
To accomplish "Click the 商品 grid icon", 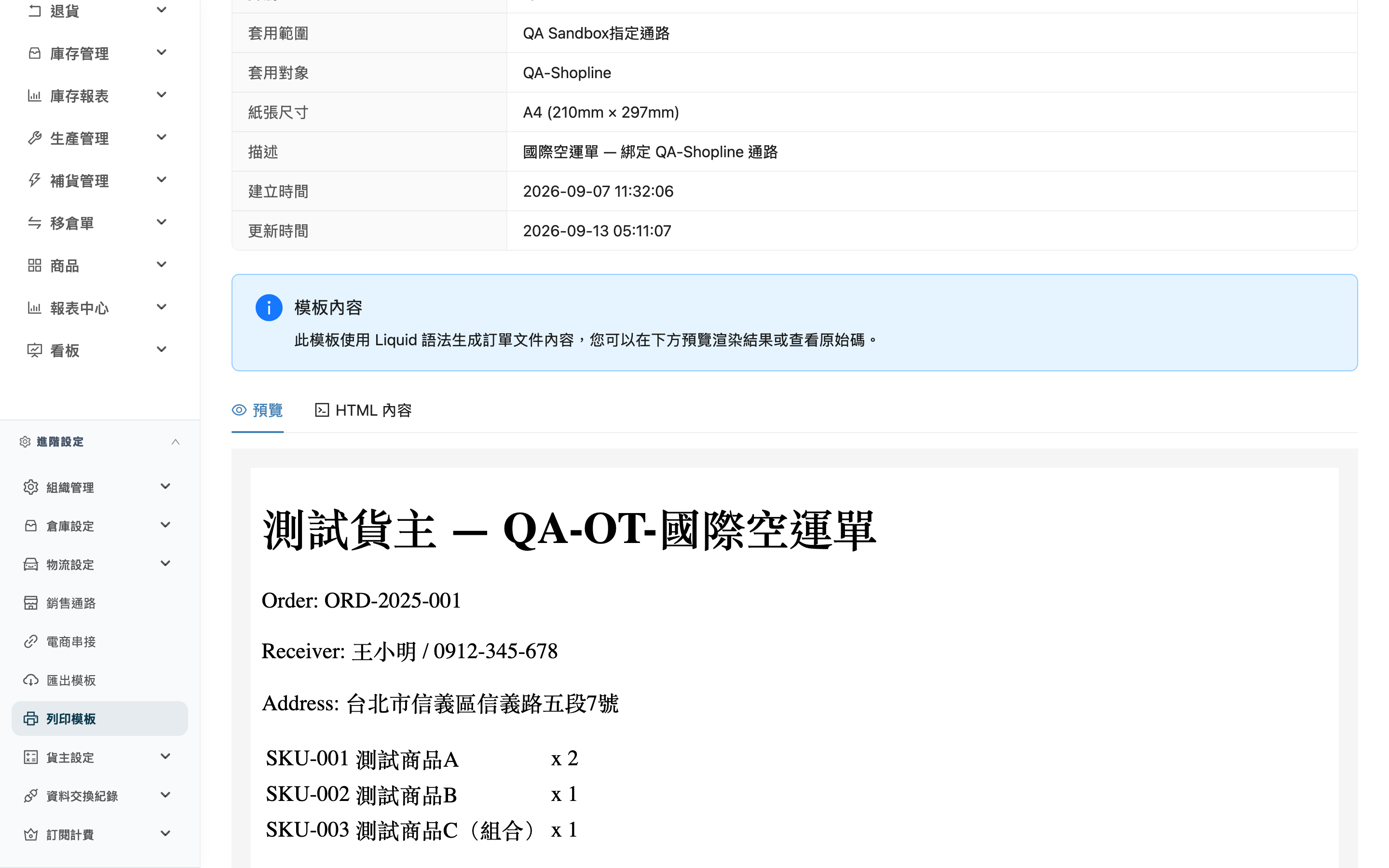I will click(x=34, y=265).
